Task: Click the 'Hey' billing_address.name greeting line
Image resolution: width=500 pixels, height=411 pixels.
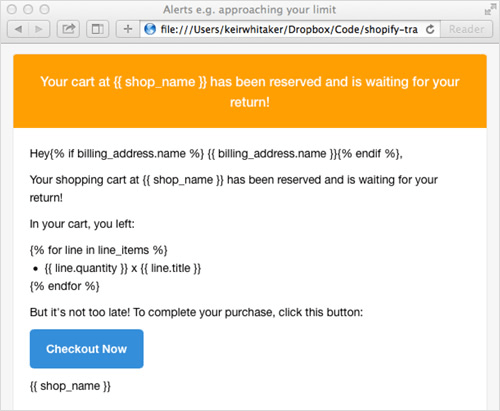Action: pos(216,154)
